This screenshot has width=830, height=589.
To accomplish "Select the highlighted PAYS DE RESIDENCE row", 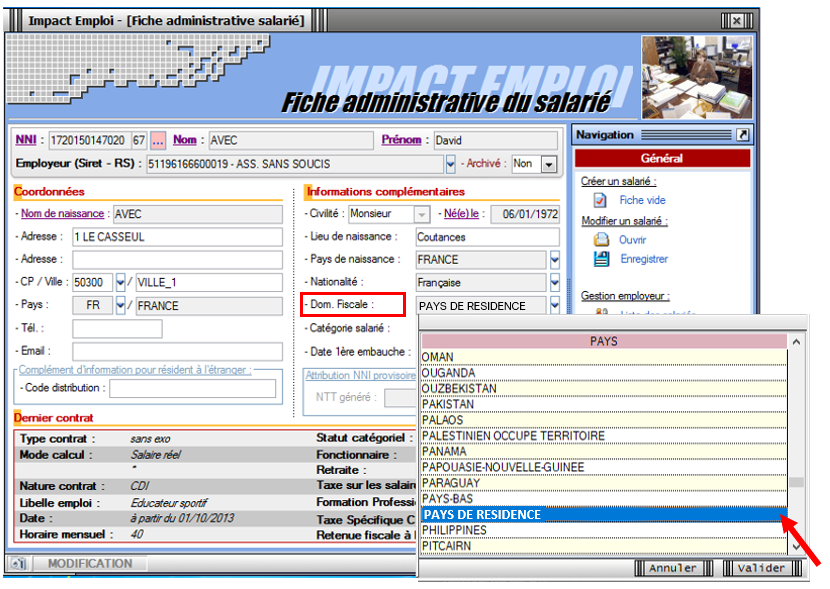I will [603, 514].
